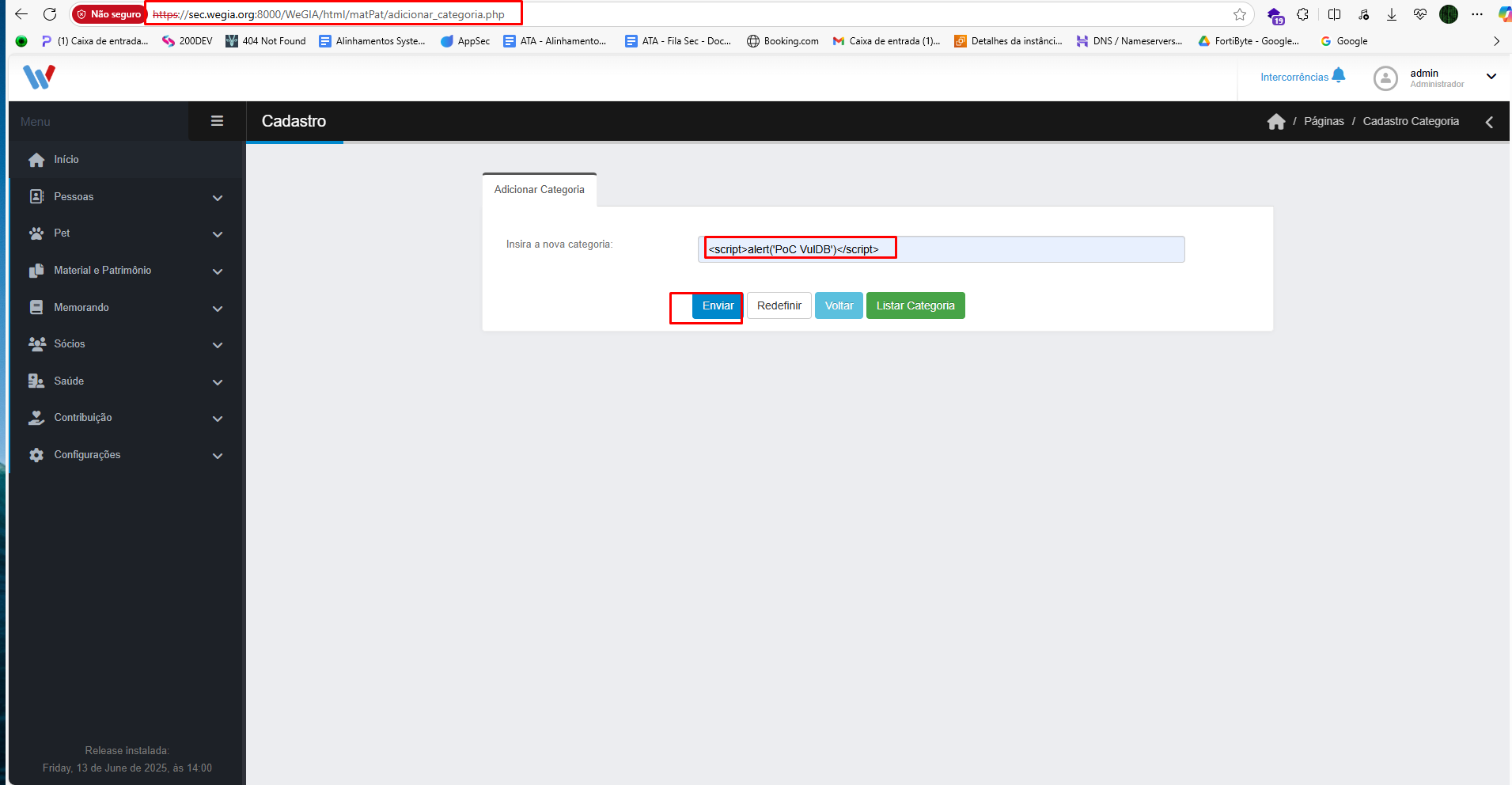This screenshot has height=785, width=1512.
Task: Open the admin account dropdown arrow
Action: pos(1491,77)
